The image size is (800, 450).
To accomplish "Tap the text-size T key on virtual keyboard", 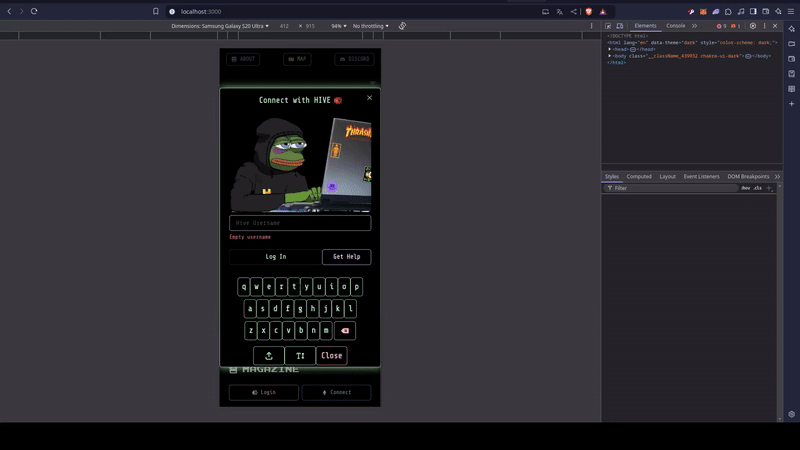I will (300, 356).
